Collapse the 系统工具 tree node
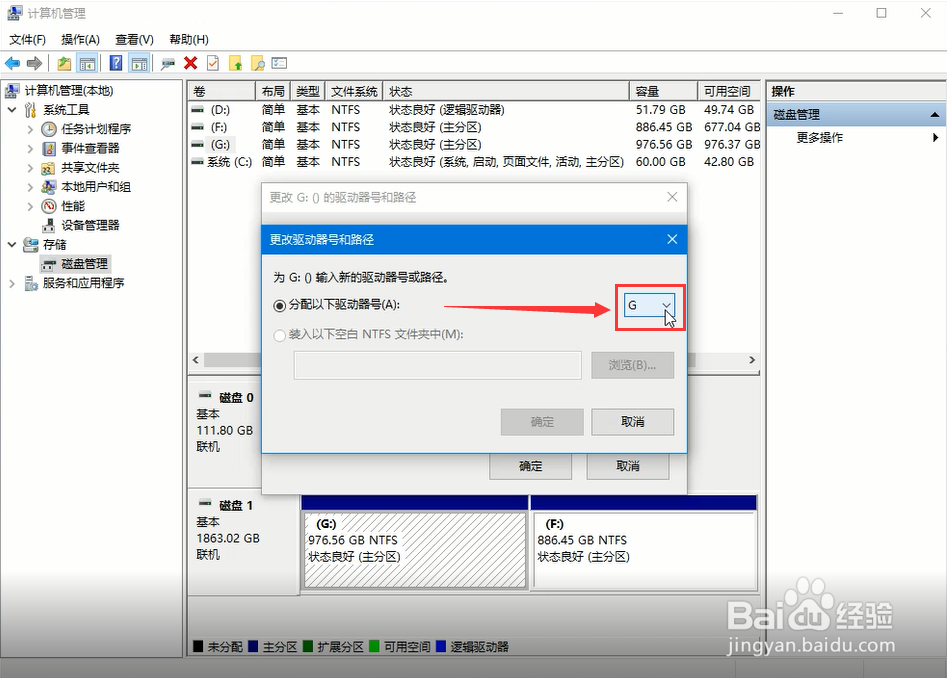Viewport: 947px width, 678px height. pos(12,109)
